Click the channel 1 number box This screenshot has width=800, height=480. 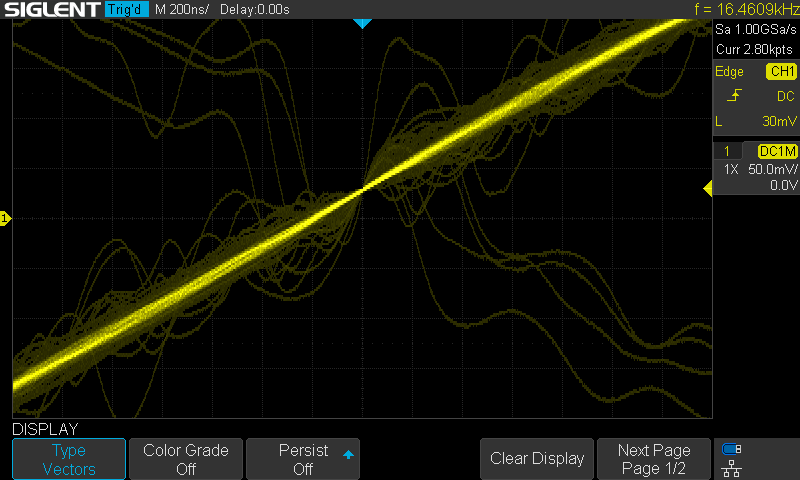(x=727, y=151)
